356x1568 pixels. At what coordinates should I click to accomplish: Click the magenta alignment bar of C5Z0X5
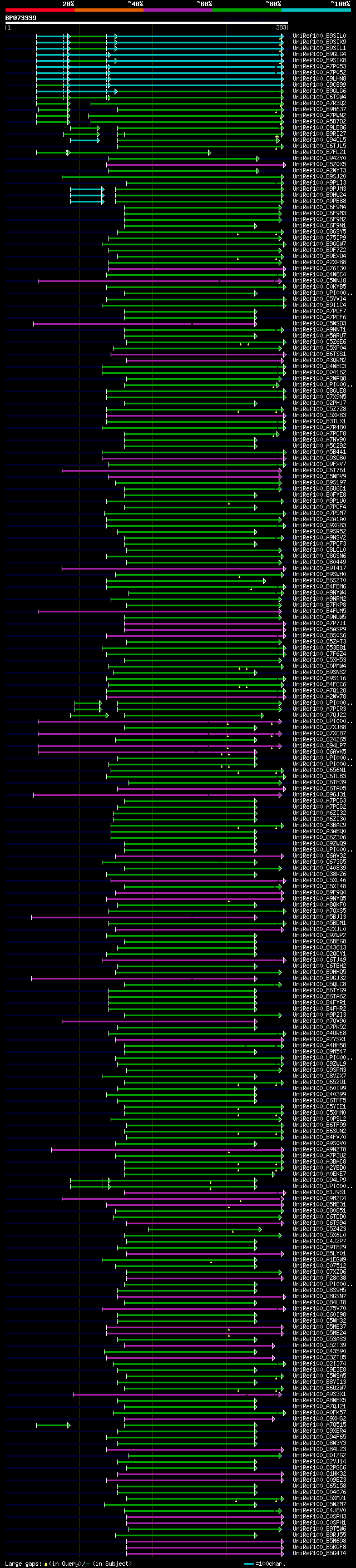coord(196,164)
